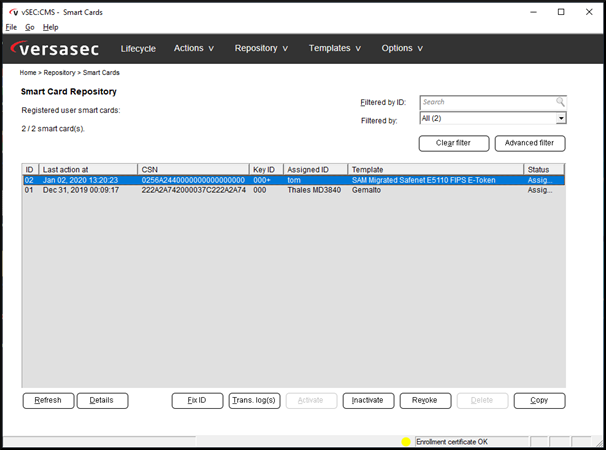Click the Fix ID button

pos(197,401)
